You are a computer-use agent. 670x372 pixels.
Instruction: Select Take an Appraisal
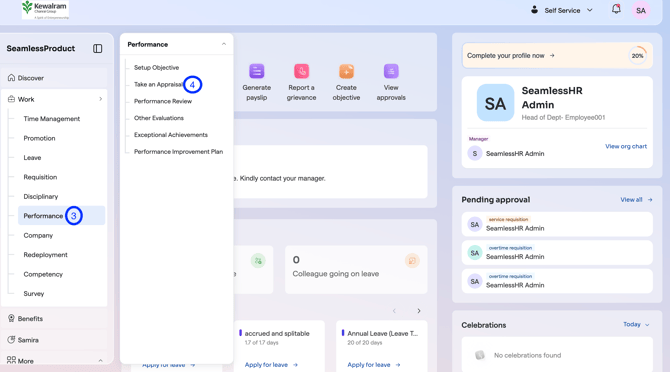pos(159,84)
